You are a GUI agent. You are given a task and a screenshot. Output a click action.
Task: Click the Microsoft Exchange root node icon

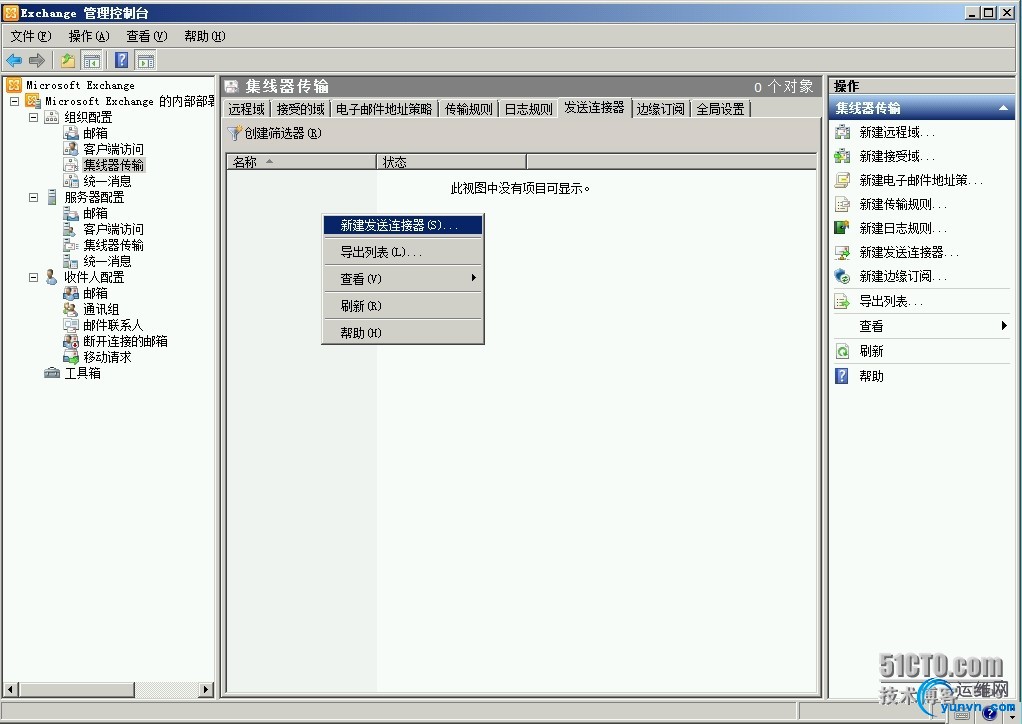[14, 85]
